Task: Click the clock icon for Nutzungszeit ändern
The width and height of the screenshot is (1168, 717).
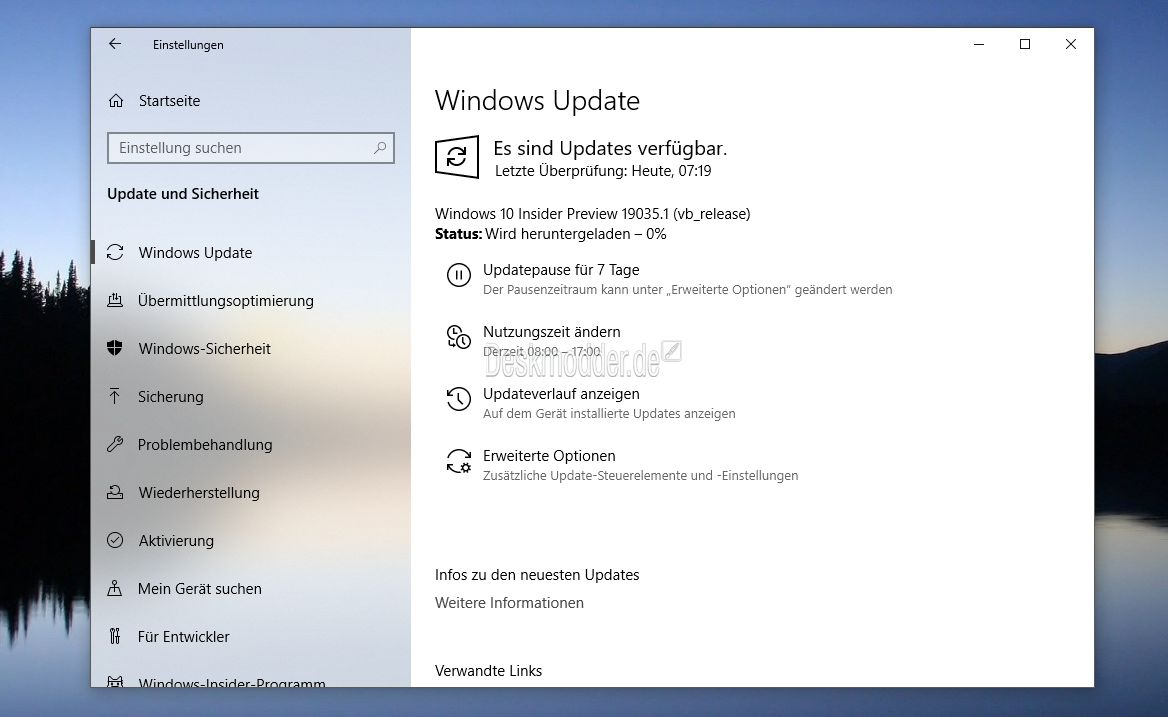Action: [459, 337]
